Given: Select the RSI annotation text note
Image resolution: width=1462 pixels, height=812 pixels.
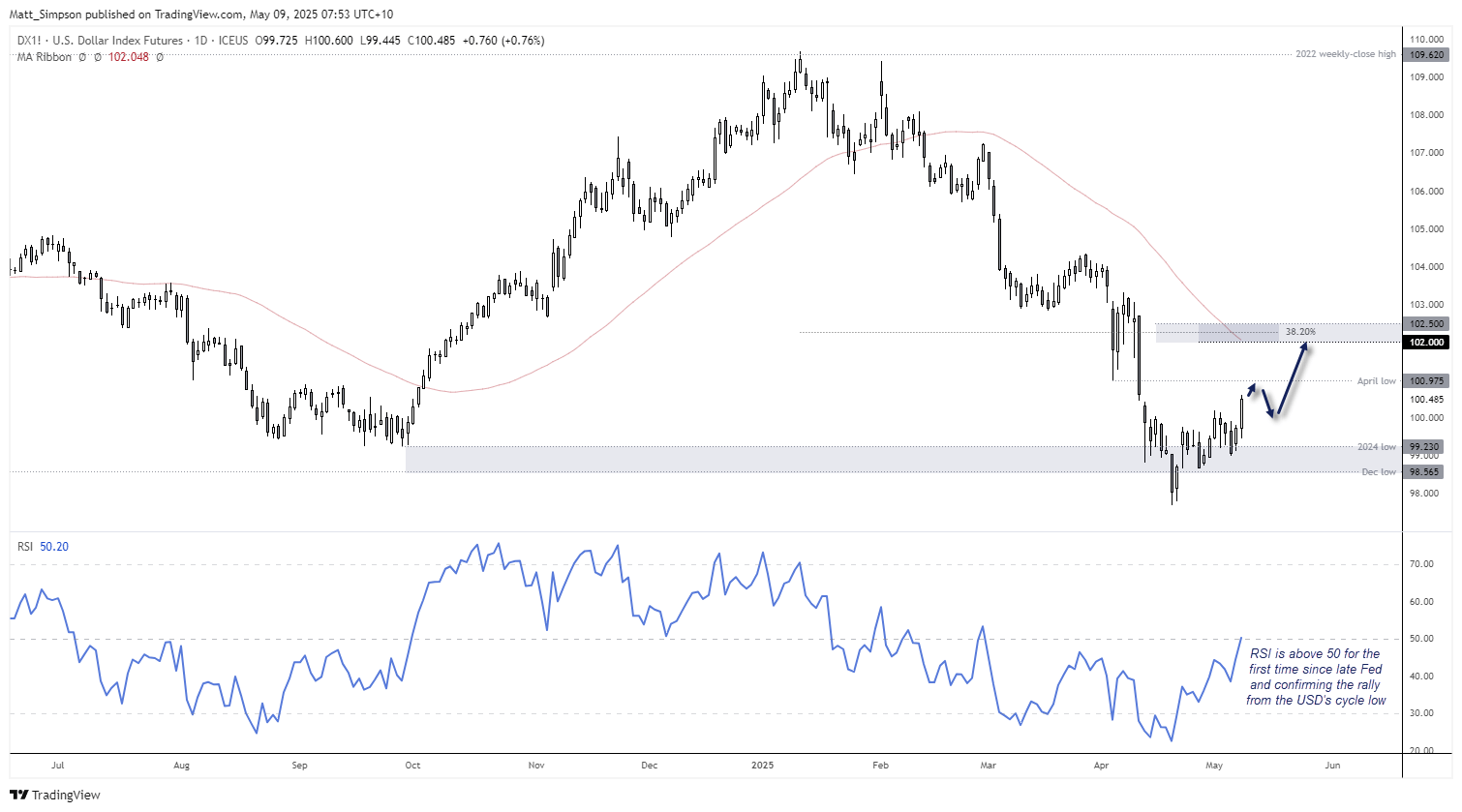Looking at the screenshot, I should click(1315, 677).
